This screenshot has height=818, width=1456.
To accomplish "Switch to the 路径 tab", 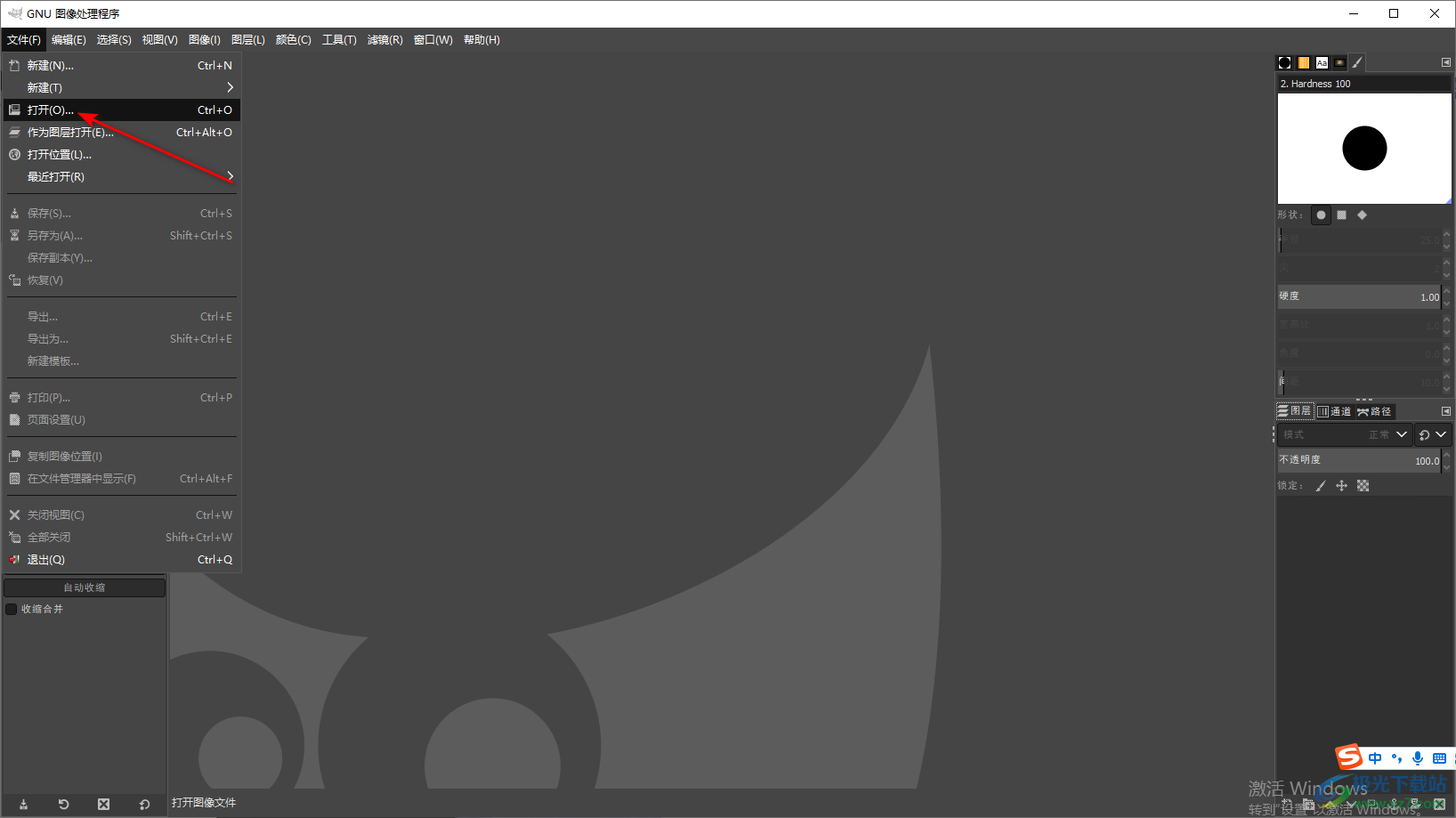I will [x=1374, y=411].
